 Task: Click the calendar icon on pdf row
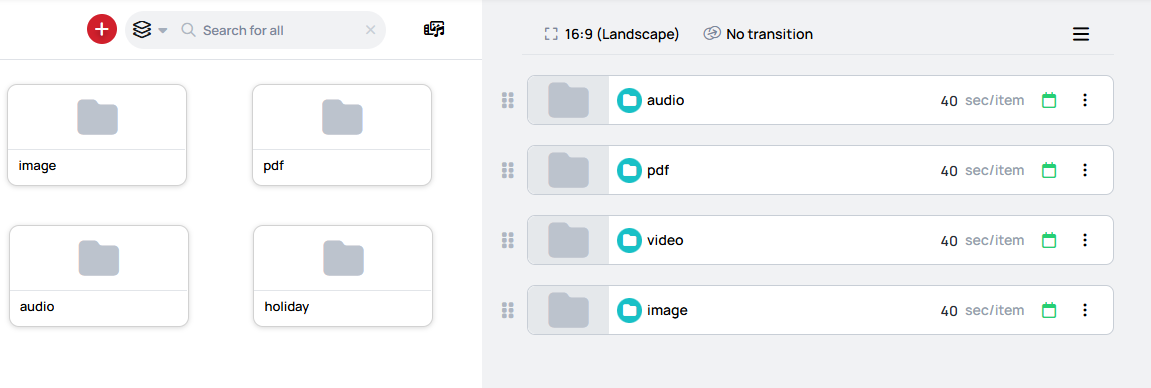point(1049,170)
